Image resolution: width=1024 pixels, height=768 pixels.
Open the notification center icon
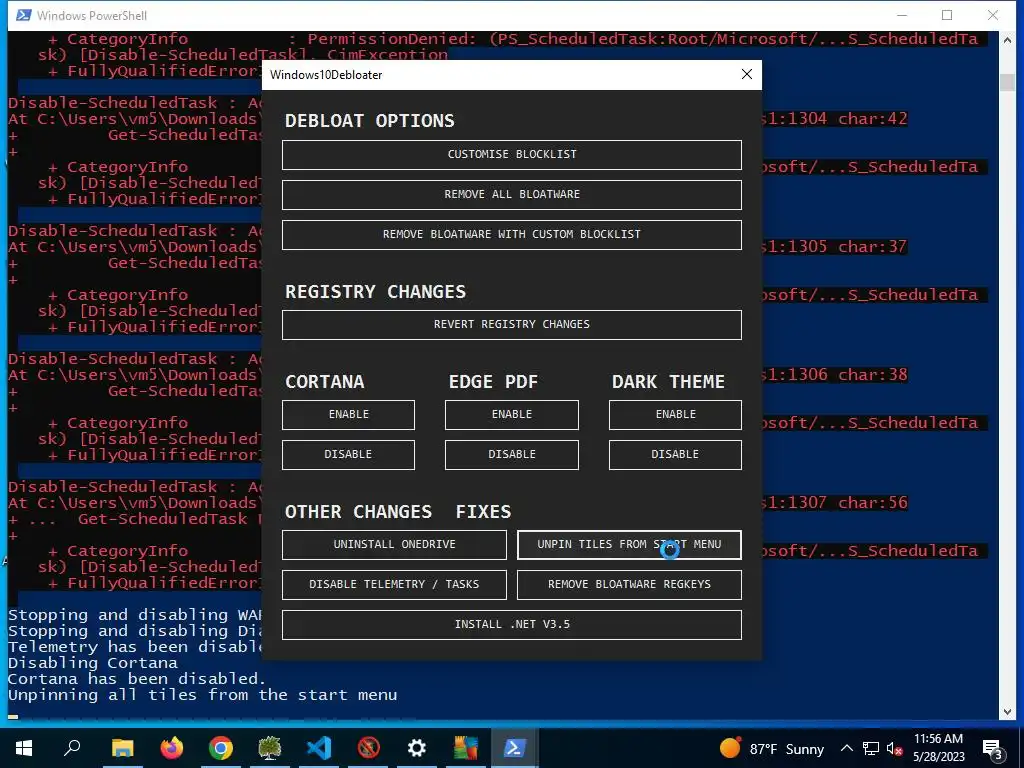(x=992, y=749)
